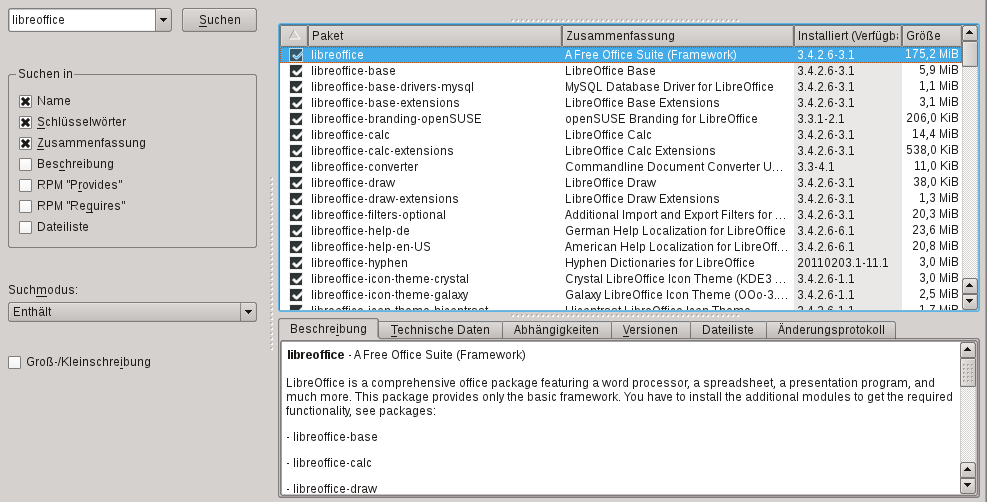Click the package list scroll down arrow

tap(968, 300)
